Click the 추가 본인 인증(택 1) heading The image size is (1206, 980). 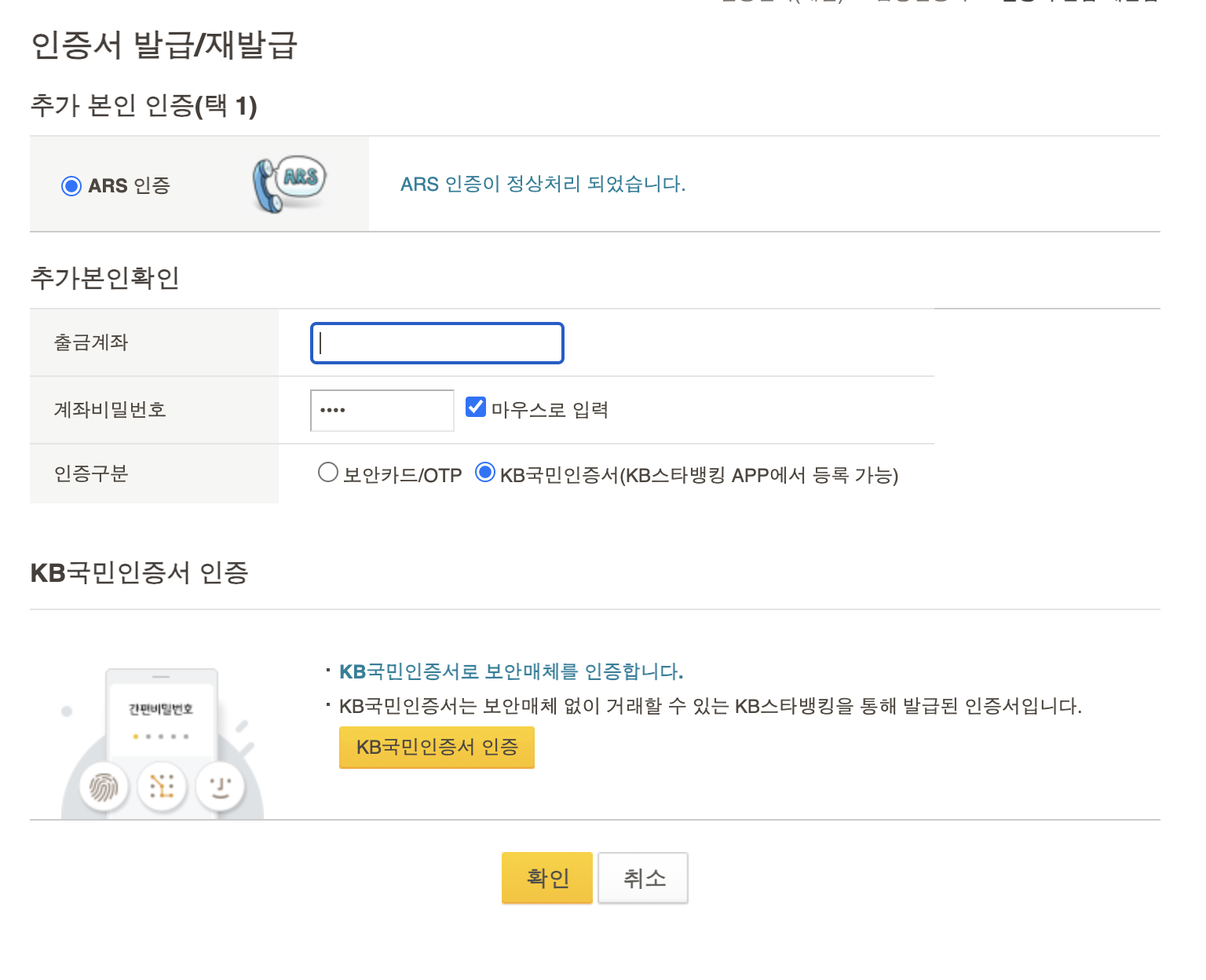click(x=144, y=105)
